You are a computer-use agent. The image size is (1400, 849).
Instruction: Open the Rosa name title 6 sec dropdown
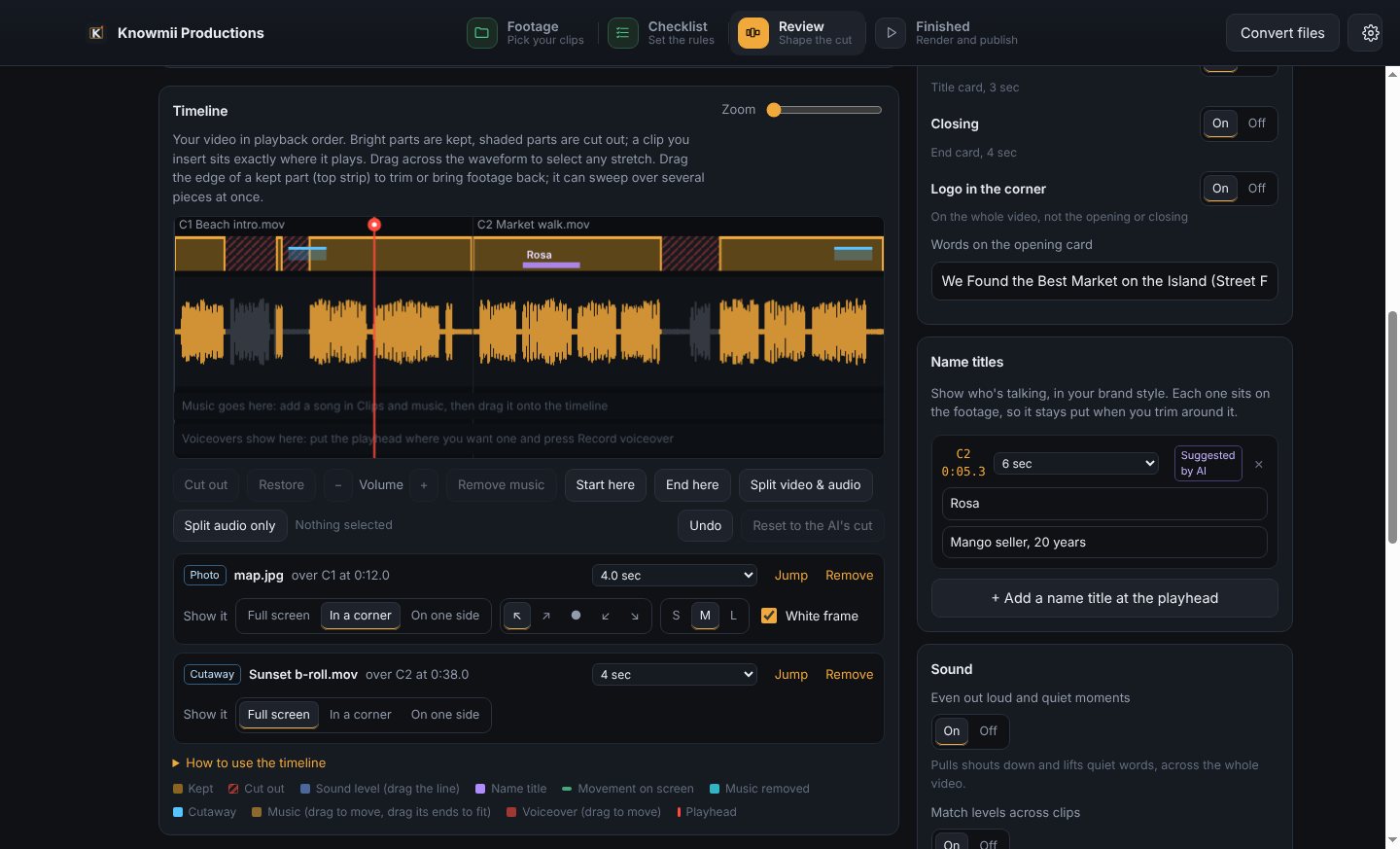click(x=1076, y=464)
